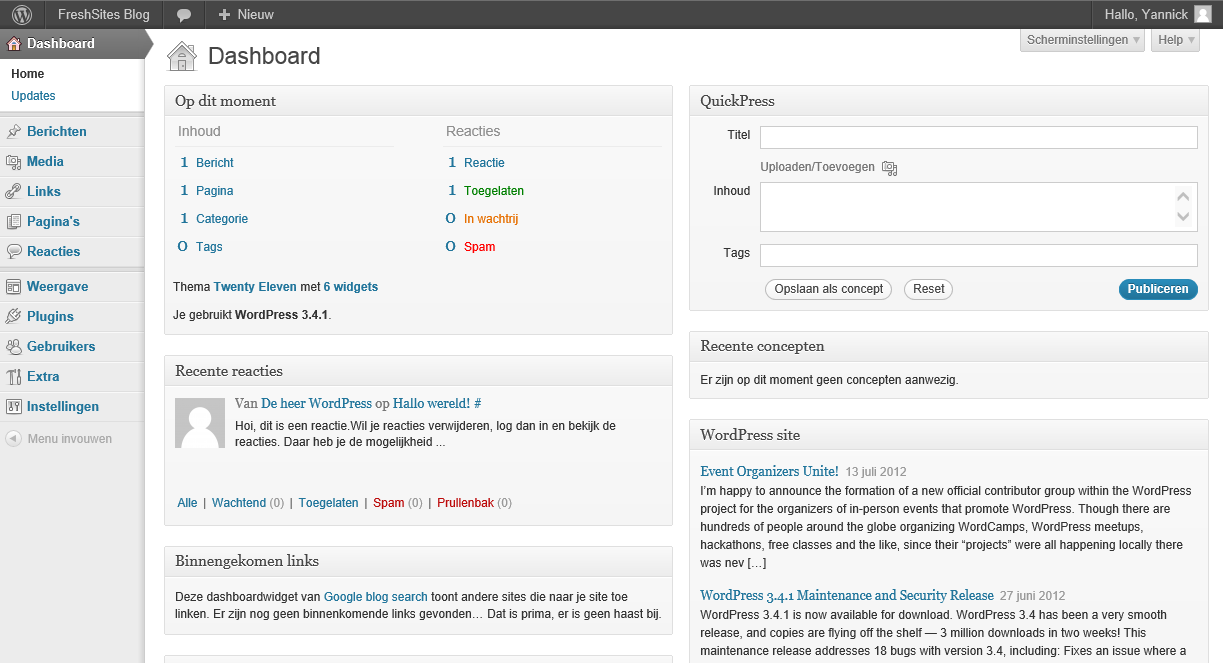Screen dimensions: 1223x663
Task: Filter recent comments by Wachtend
Action: [x=239, y=503]
